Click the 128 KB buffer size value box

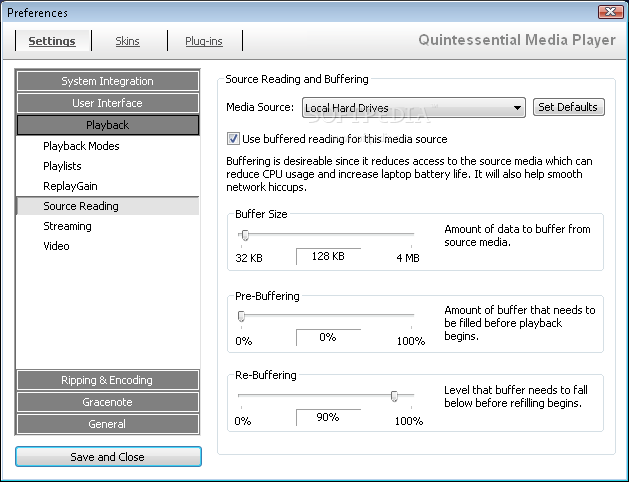pyautogui.click(x=329, y=256)
